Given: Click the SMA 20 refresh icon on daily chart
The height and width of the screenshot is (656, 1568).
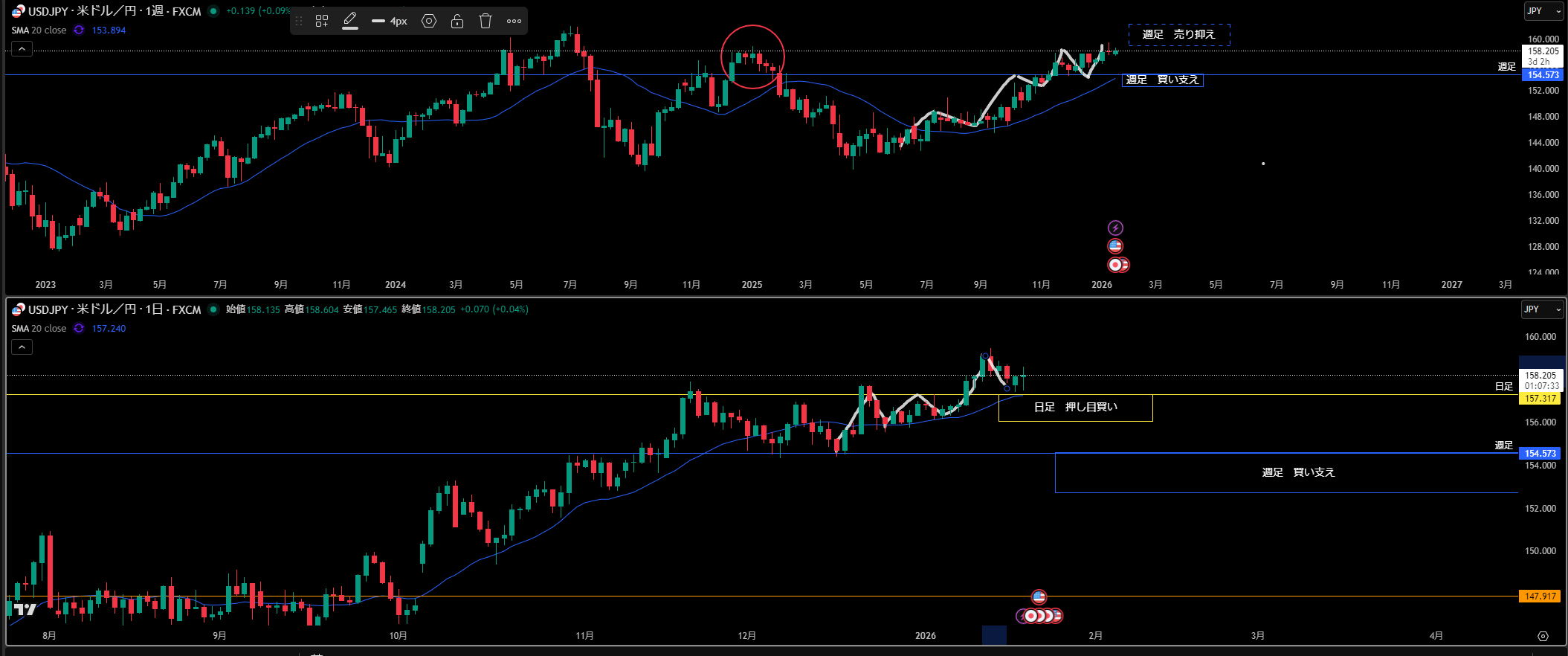Looking at the screenshot, I should (79, 329).
